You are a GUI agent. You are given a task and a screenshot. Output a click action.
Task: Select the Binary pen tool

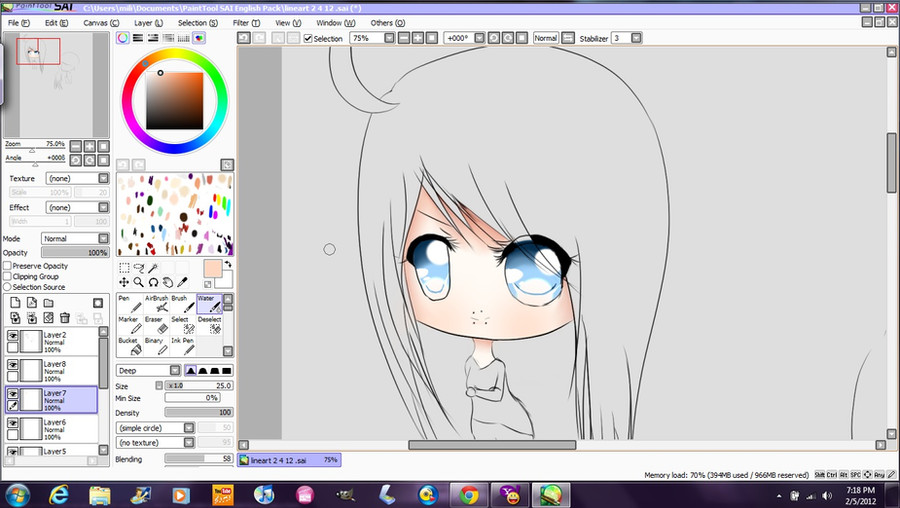(156, 346)
